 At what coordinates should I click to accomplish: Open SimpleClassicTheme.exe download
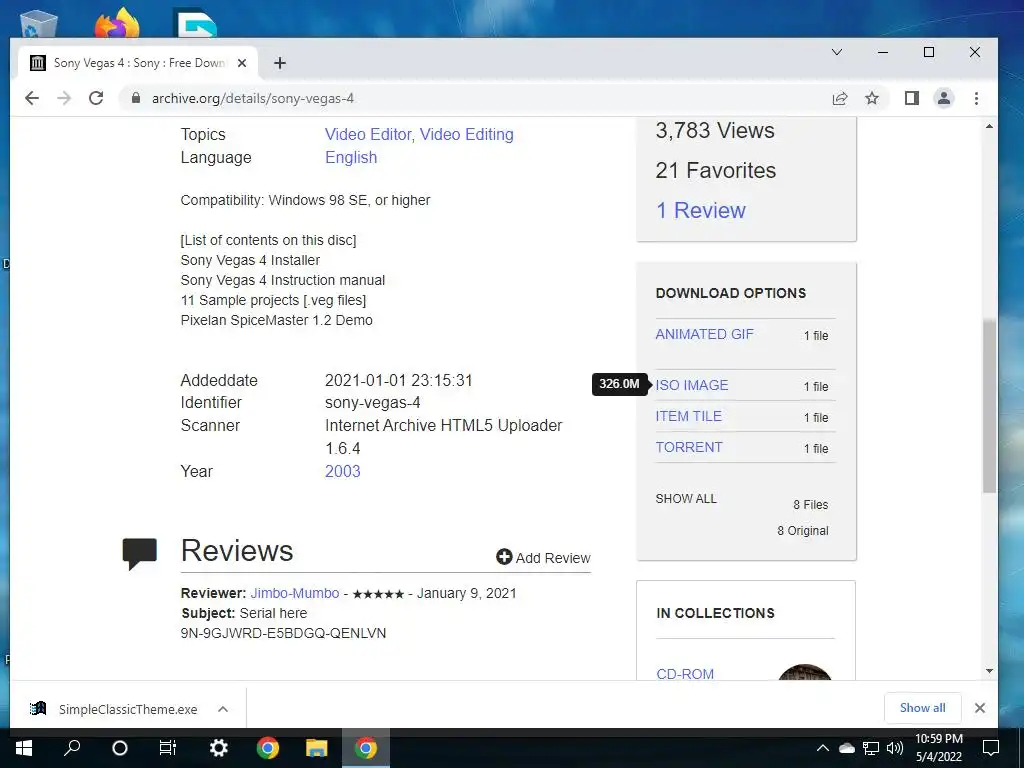tap(114, 709)
